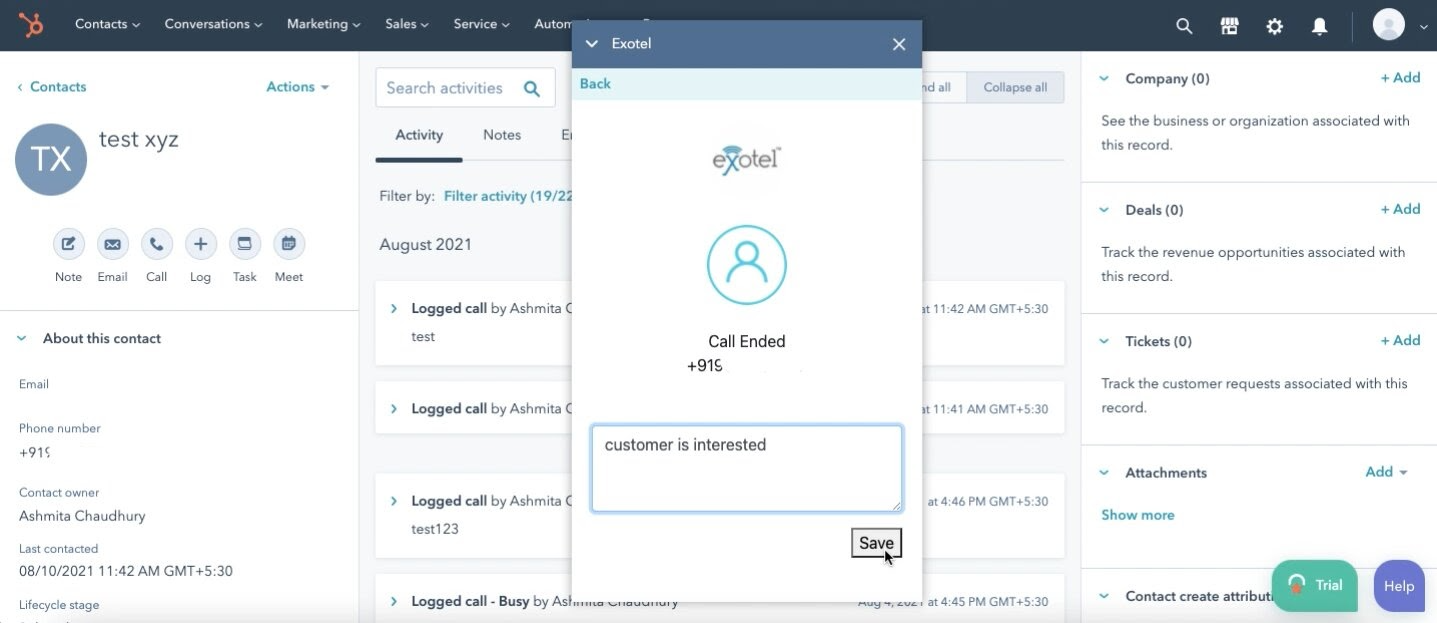
Task: Open the notifications bell
Action: click(1320, 27)
